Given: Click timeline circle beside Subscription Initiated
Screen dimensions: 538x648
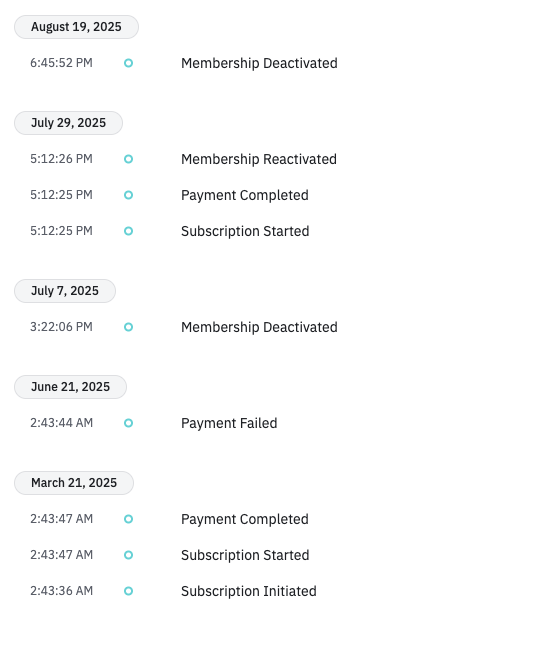Looking at the screenshot, I should (x=129, y=591).
